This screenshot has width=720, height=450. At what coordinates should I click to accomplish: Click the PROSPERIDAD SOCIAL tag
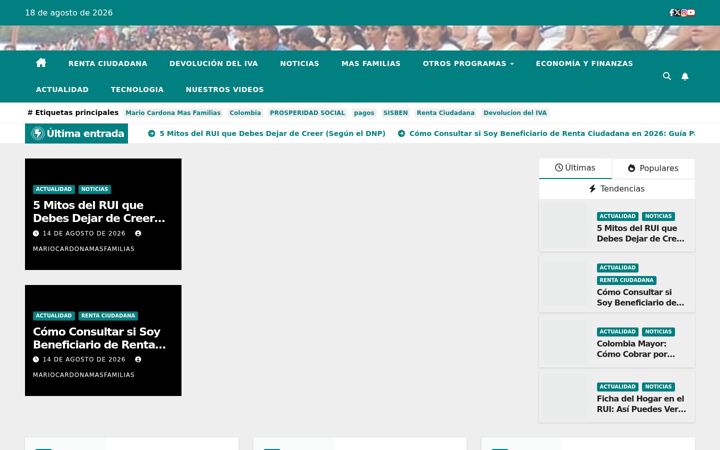(x=307, y=113)
